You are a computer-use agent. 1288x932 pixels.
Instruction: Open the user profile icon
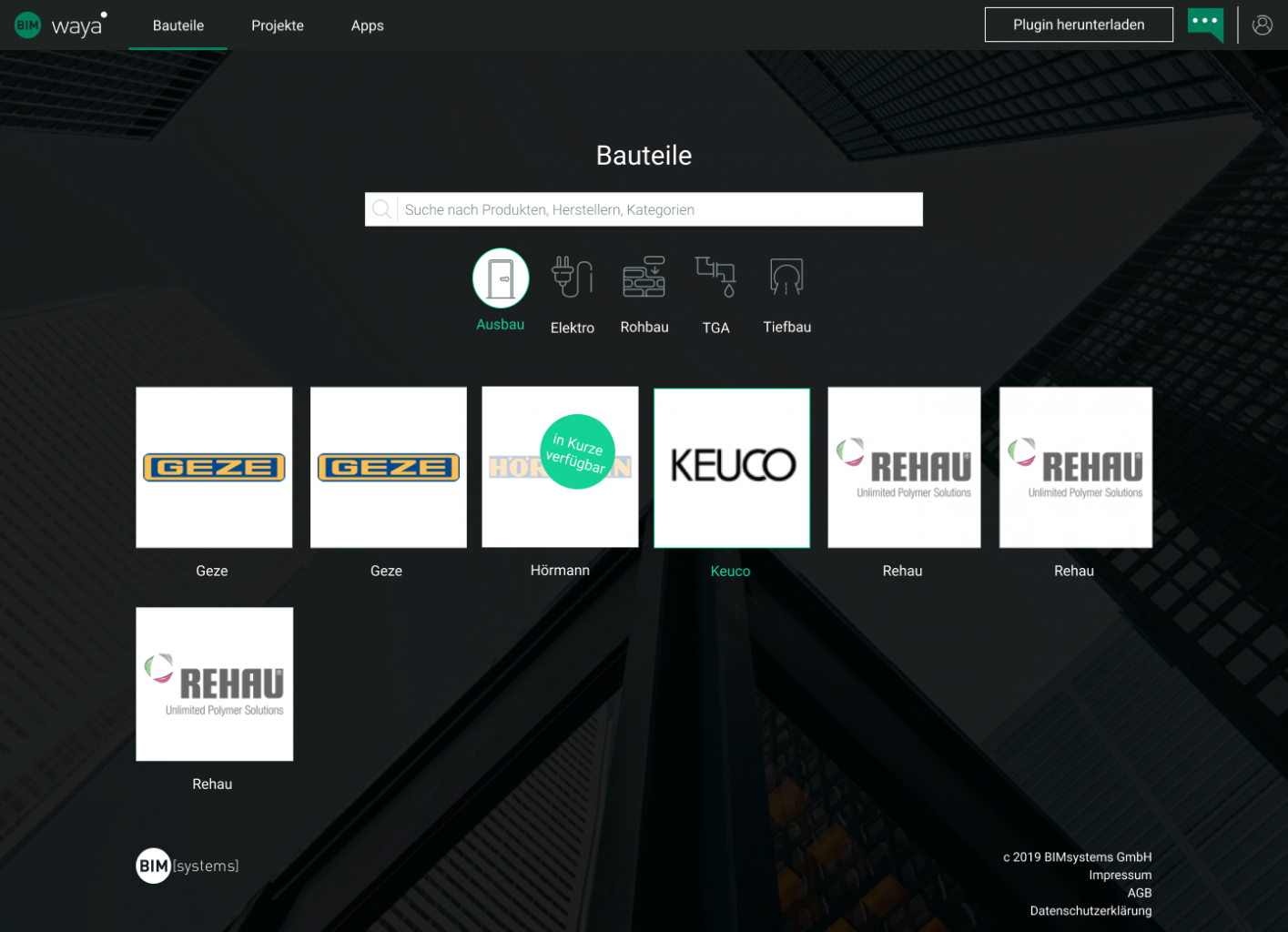tap(1262, 25)
